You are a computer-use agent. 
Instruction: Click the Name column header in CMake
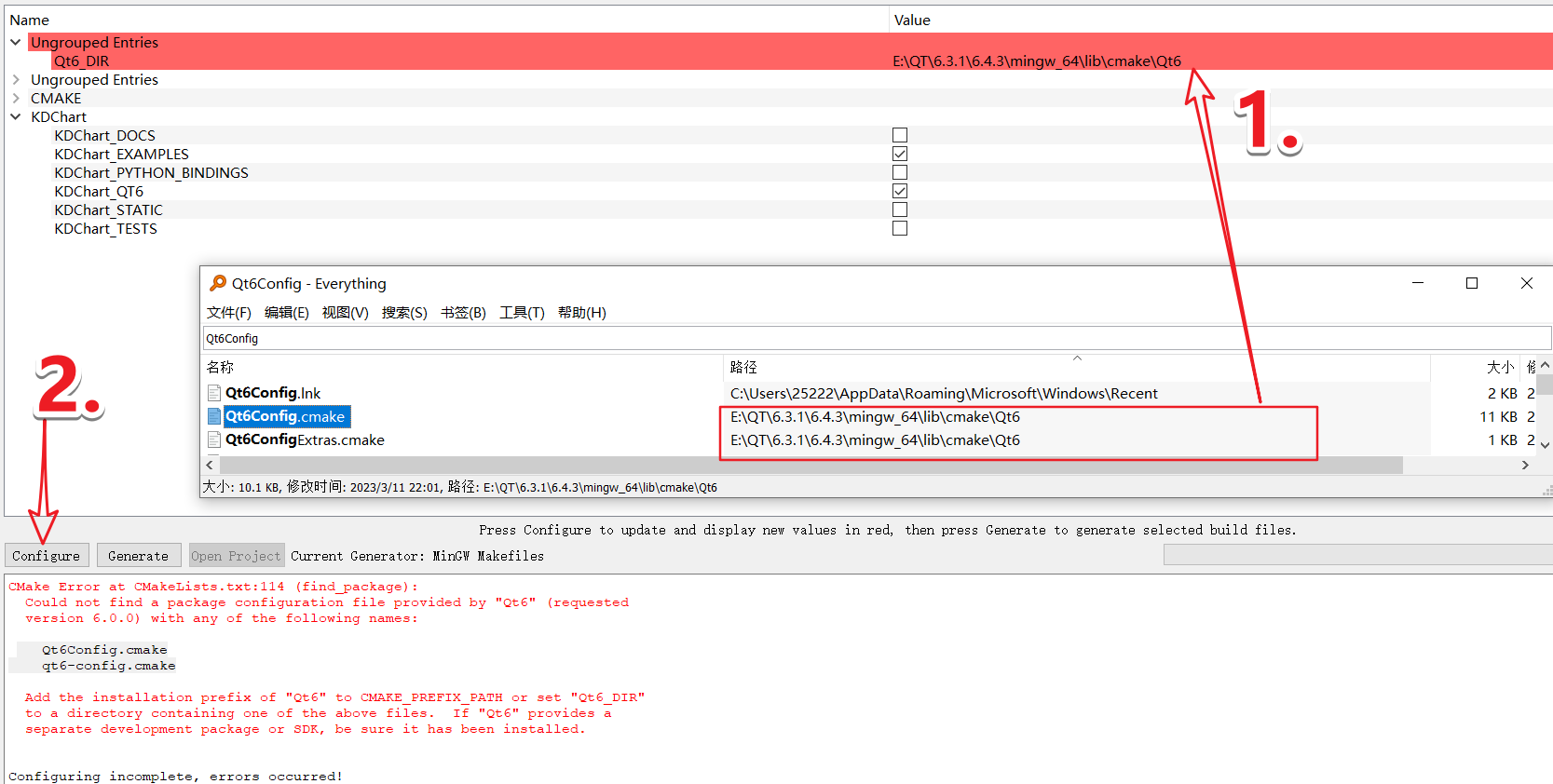[x=446, y=20]
